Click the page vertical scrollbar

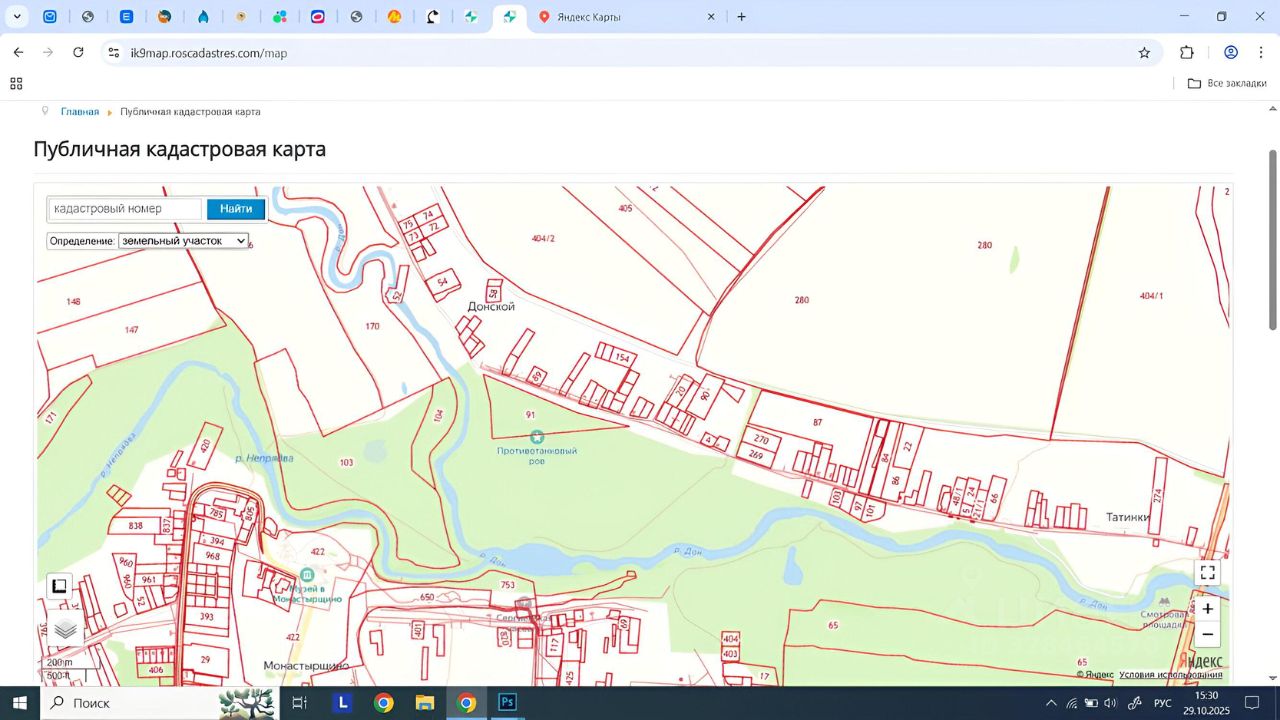[1273, 240]
